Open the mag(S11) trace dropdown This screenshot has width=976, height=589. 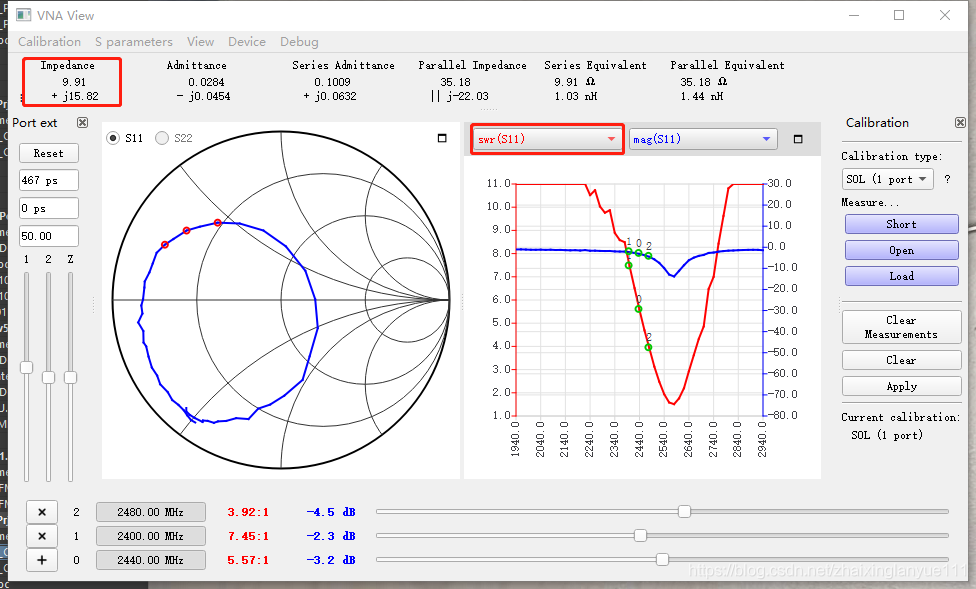click(703, 139)
